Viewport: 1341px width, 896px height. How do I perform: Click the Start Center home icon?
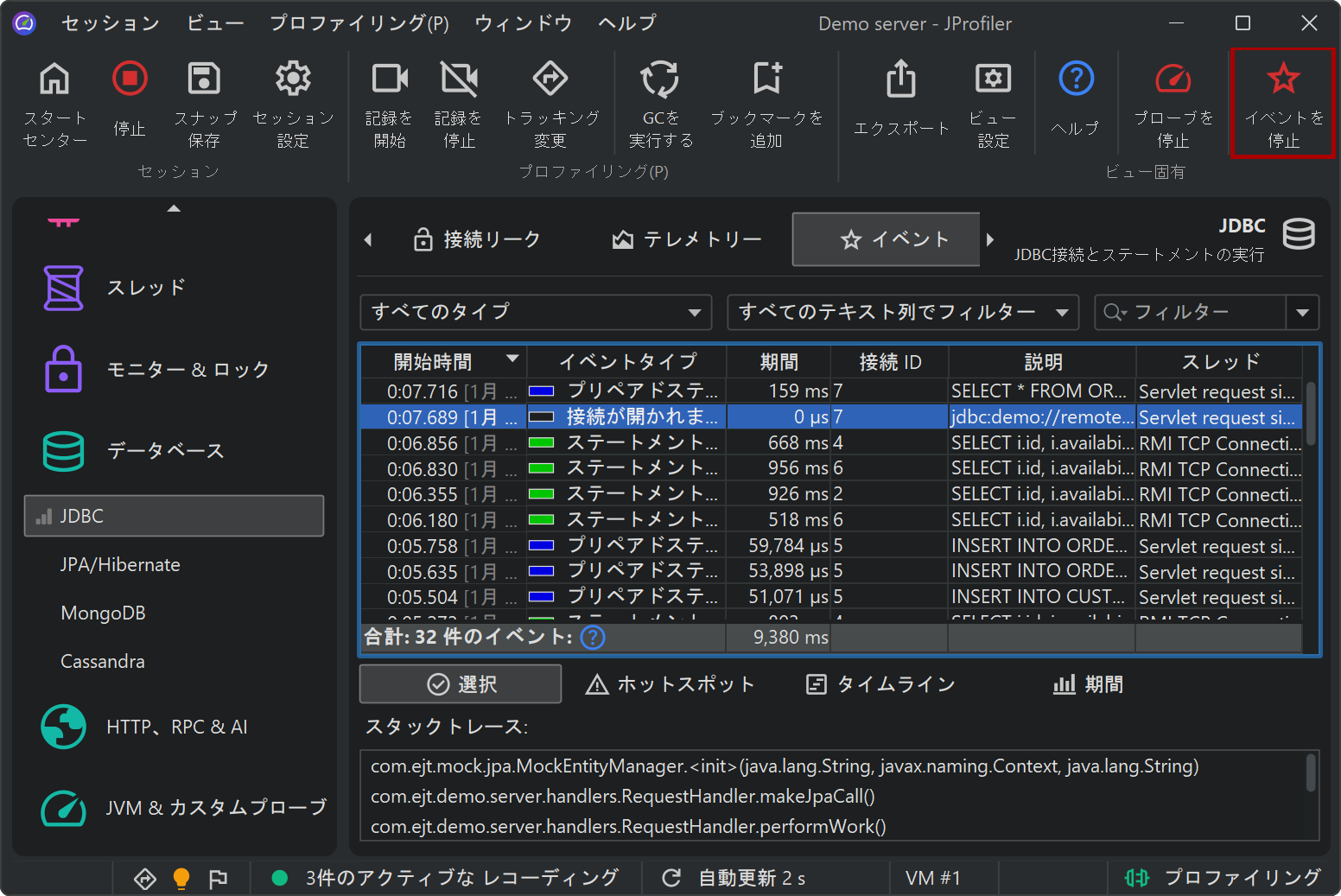pos(54,79)
